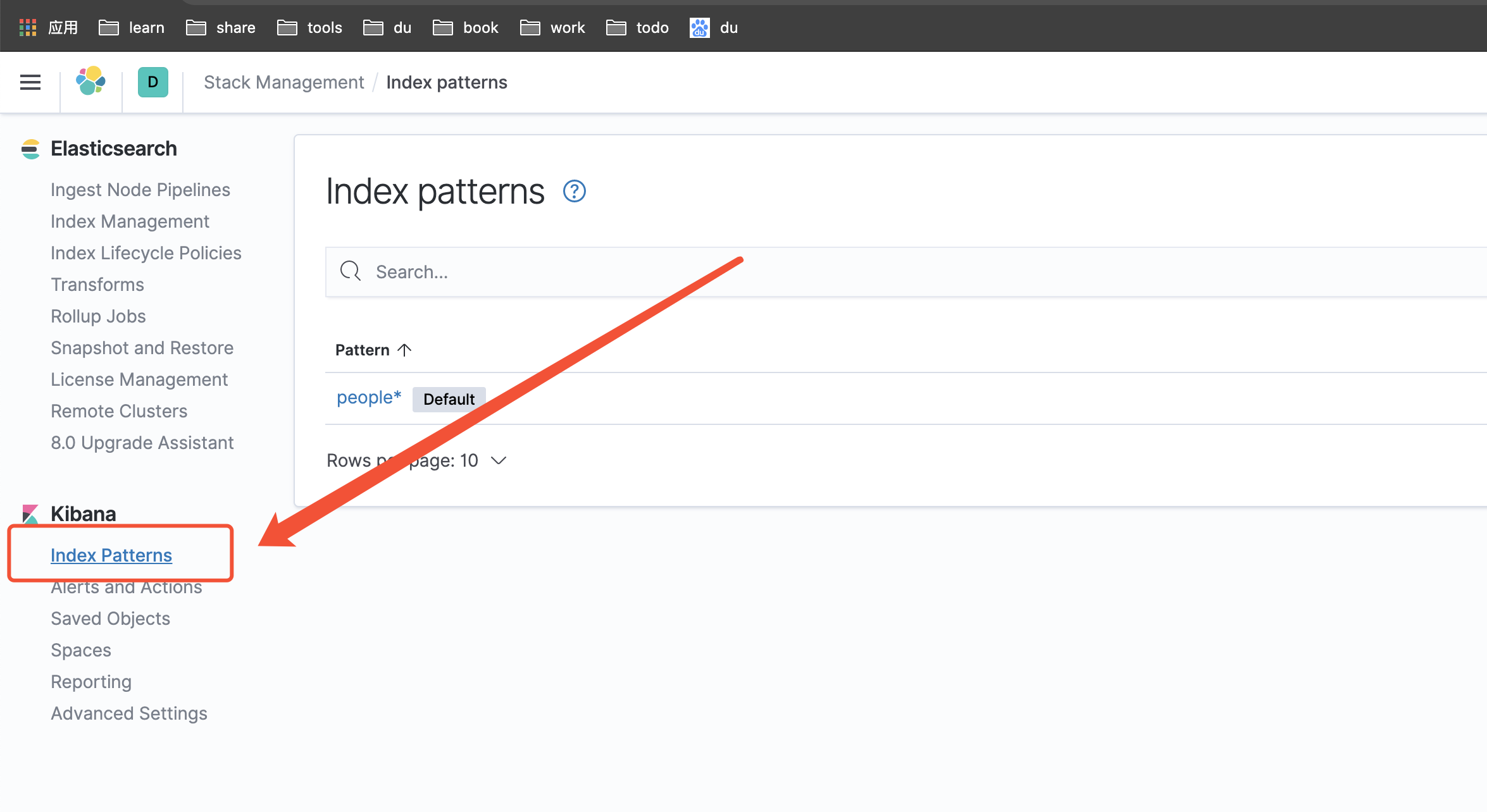The width and height of the screenshot is (1487, 812).
Task: Click the Stack Management breadcrumb
Action: [x=283, y=82]
